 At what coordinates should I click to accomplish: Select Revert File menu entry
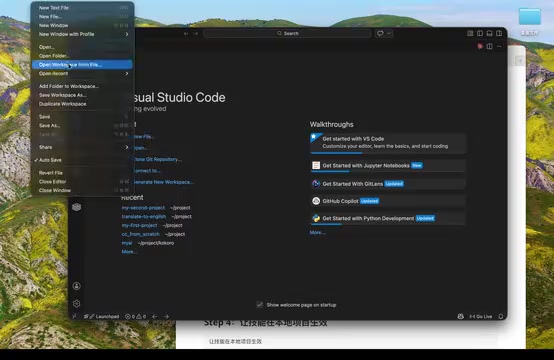tap(82, 173)
